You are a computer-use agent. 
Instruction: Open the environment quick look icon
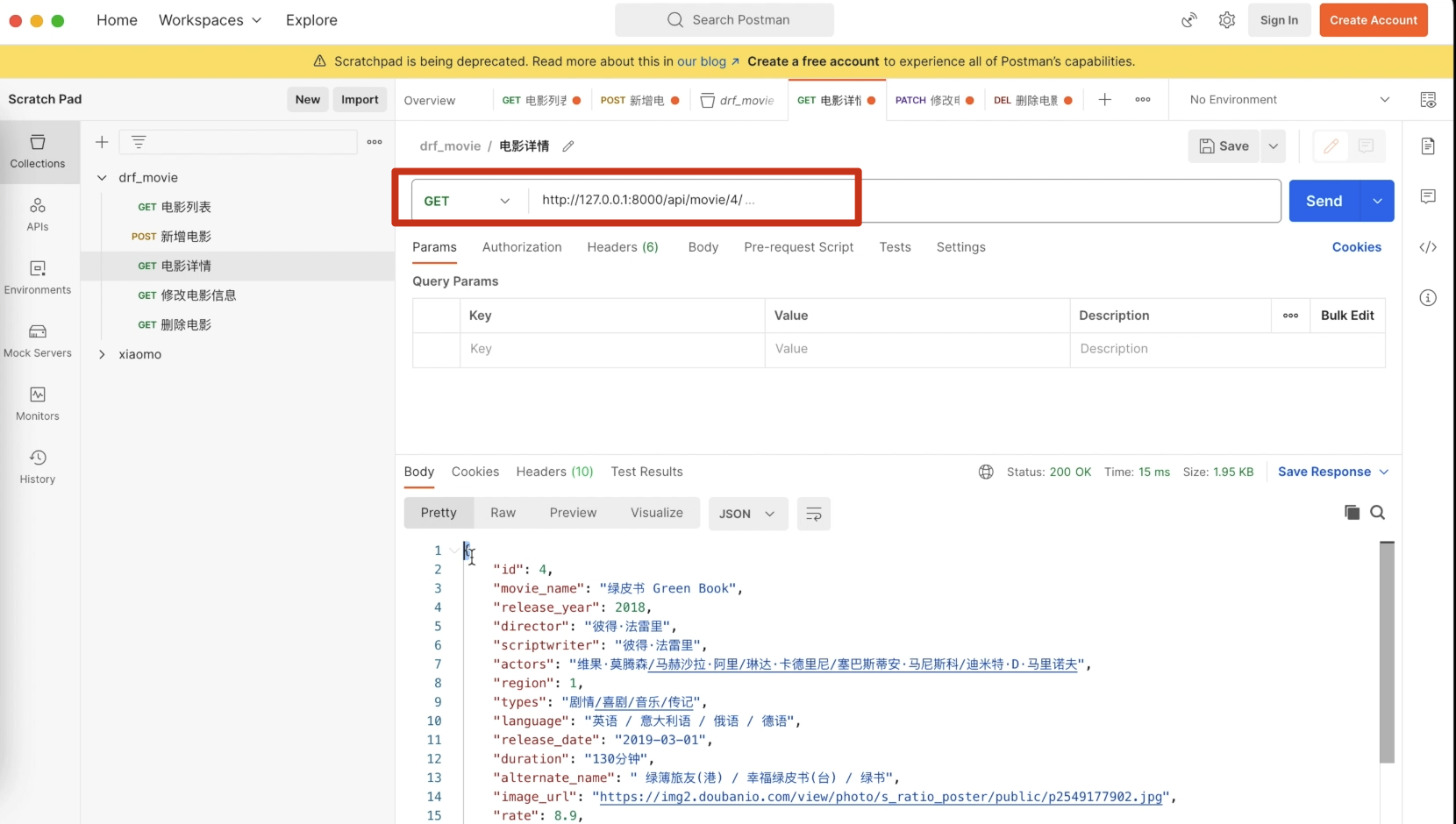tap(1428, 100)
